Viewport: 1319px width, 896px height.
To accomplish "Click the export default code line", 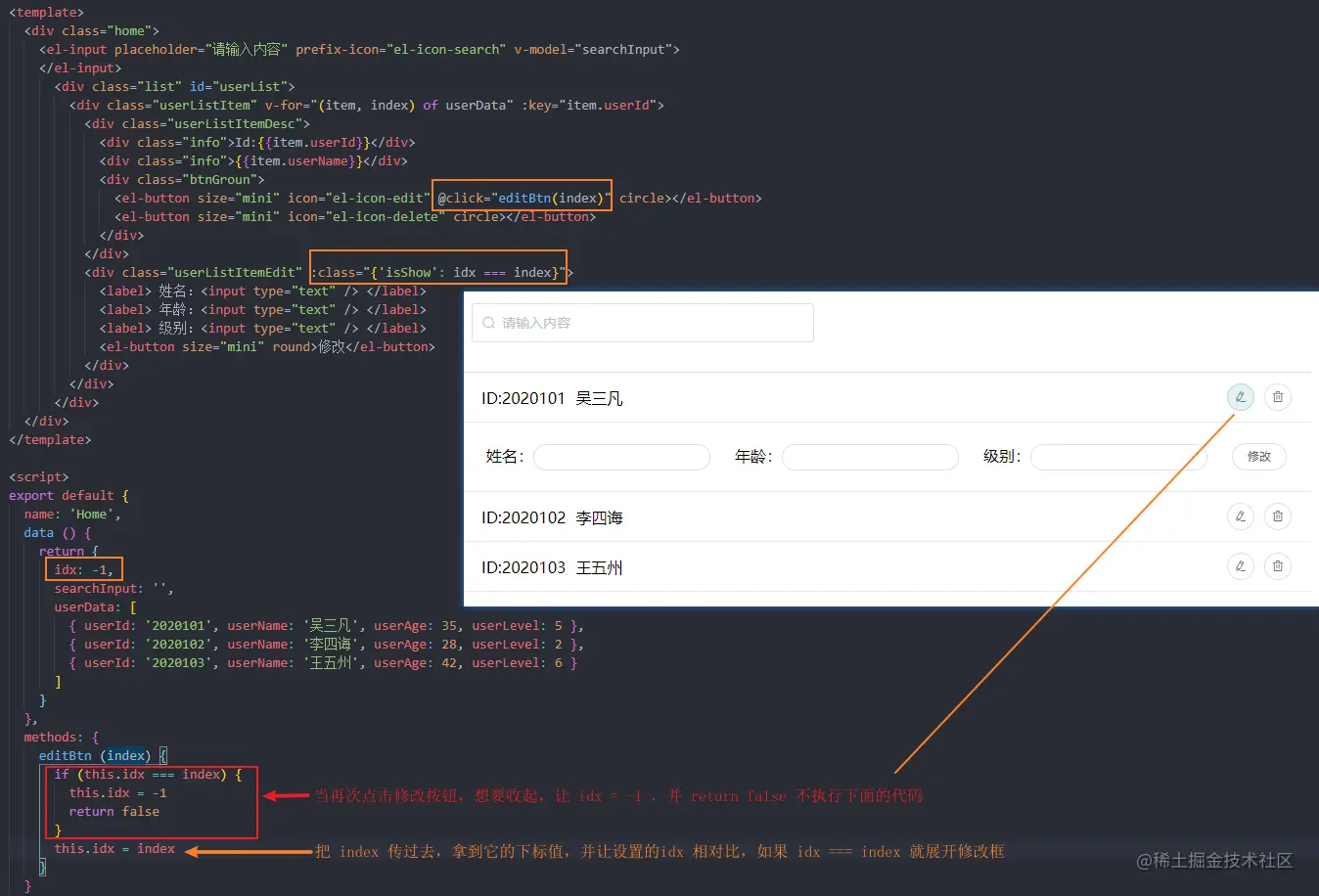I will (68, 495).
